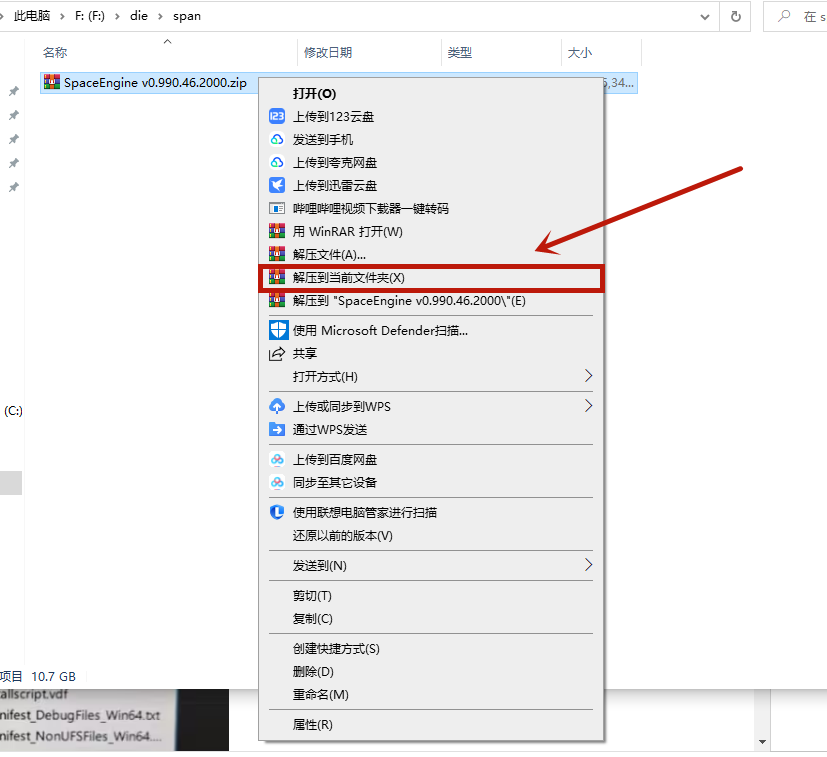Expand the 打开方式(H) submenu arrow

(588, 376)
